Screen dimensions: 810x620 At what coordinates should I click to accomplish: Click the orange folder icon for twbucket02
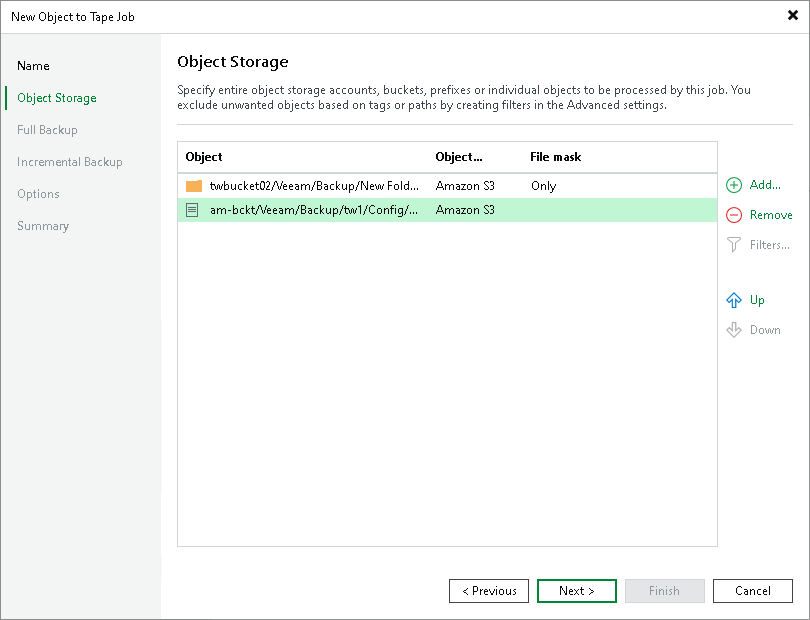(194, 186)
